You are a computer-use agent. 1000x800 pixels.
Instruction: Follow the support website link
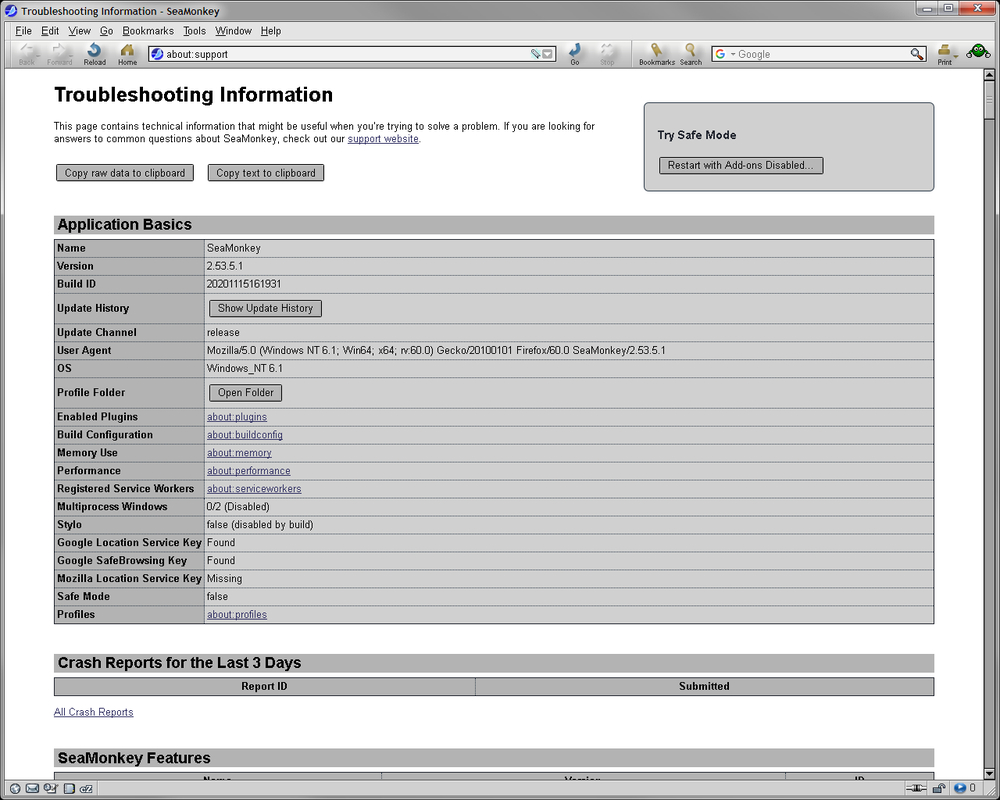pyautogui.click(x=383, y=138)
